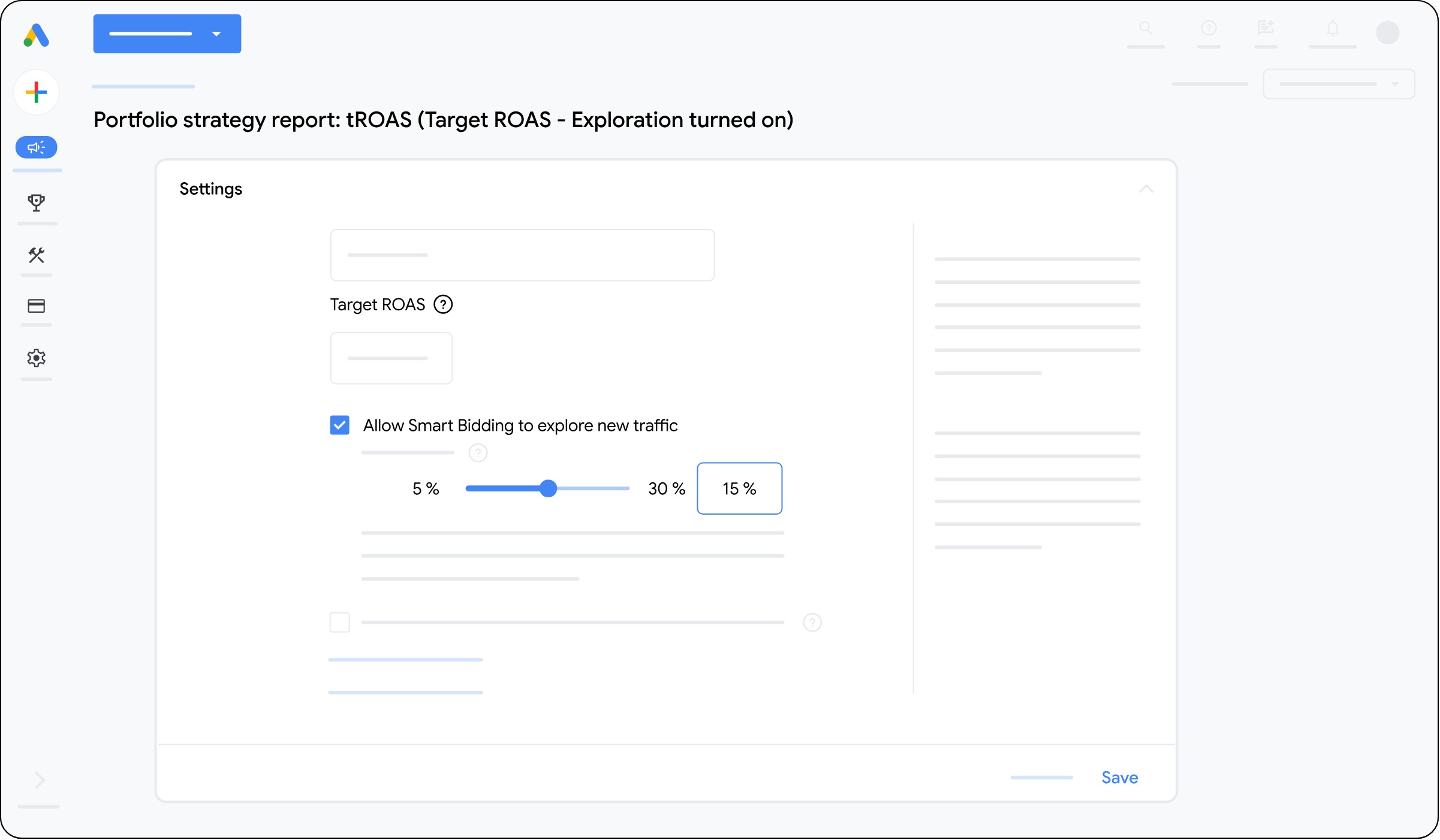Open the notifications bell icon

point(1333,28)
